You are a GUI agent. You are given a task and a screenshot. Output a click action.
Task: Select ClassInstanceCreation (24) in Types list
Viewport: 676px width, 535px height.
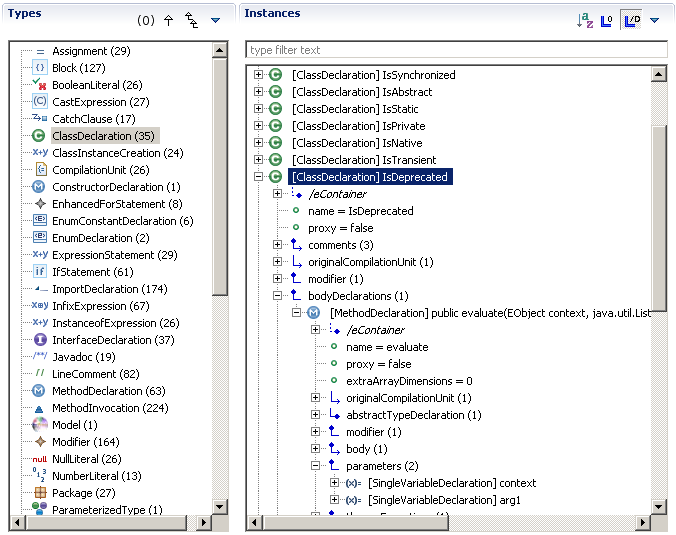click(x=118, y=153)
